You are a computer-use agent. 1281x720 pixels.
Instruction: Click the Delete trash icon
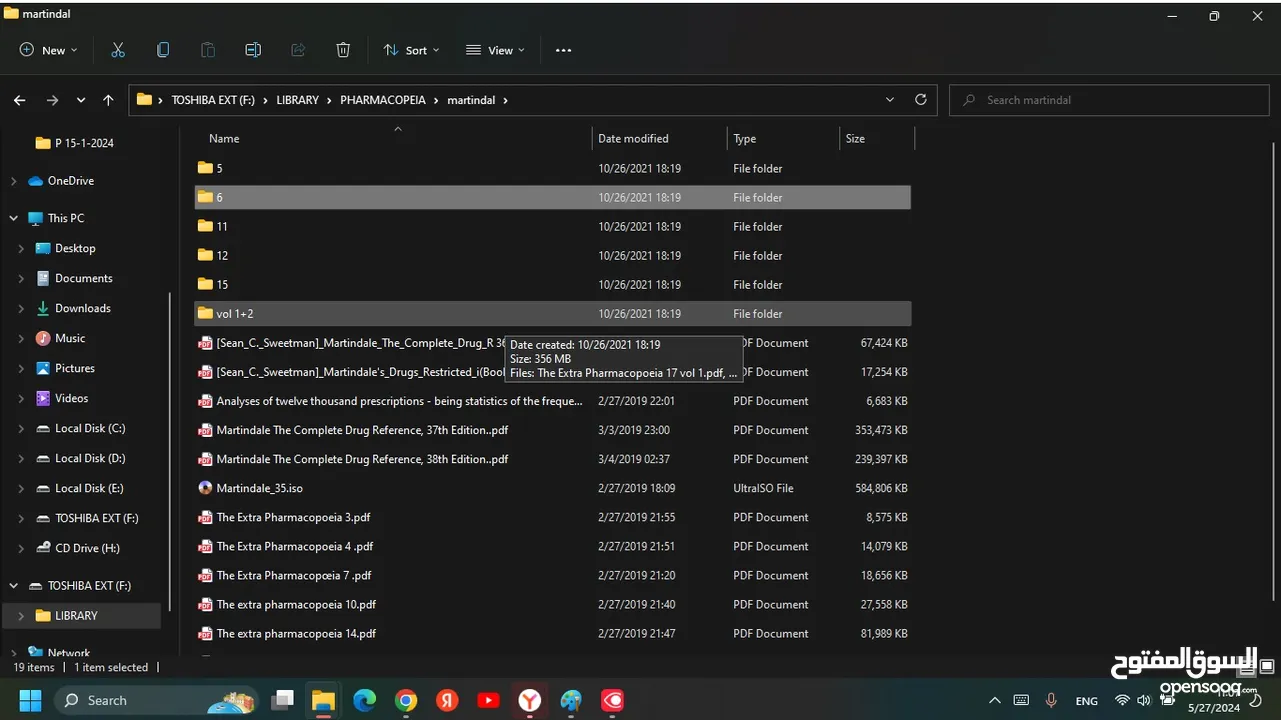pyautogui.click(x=343, y=50)
